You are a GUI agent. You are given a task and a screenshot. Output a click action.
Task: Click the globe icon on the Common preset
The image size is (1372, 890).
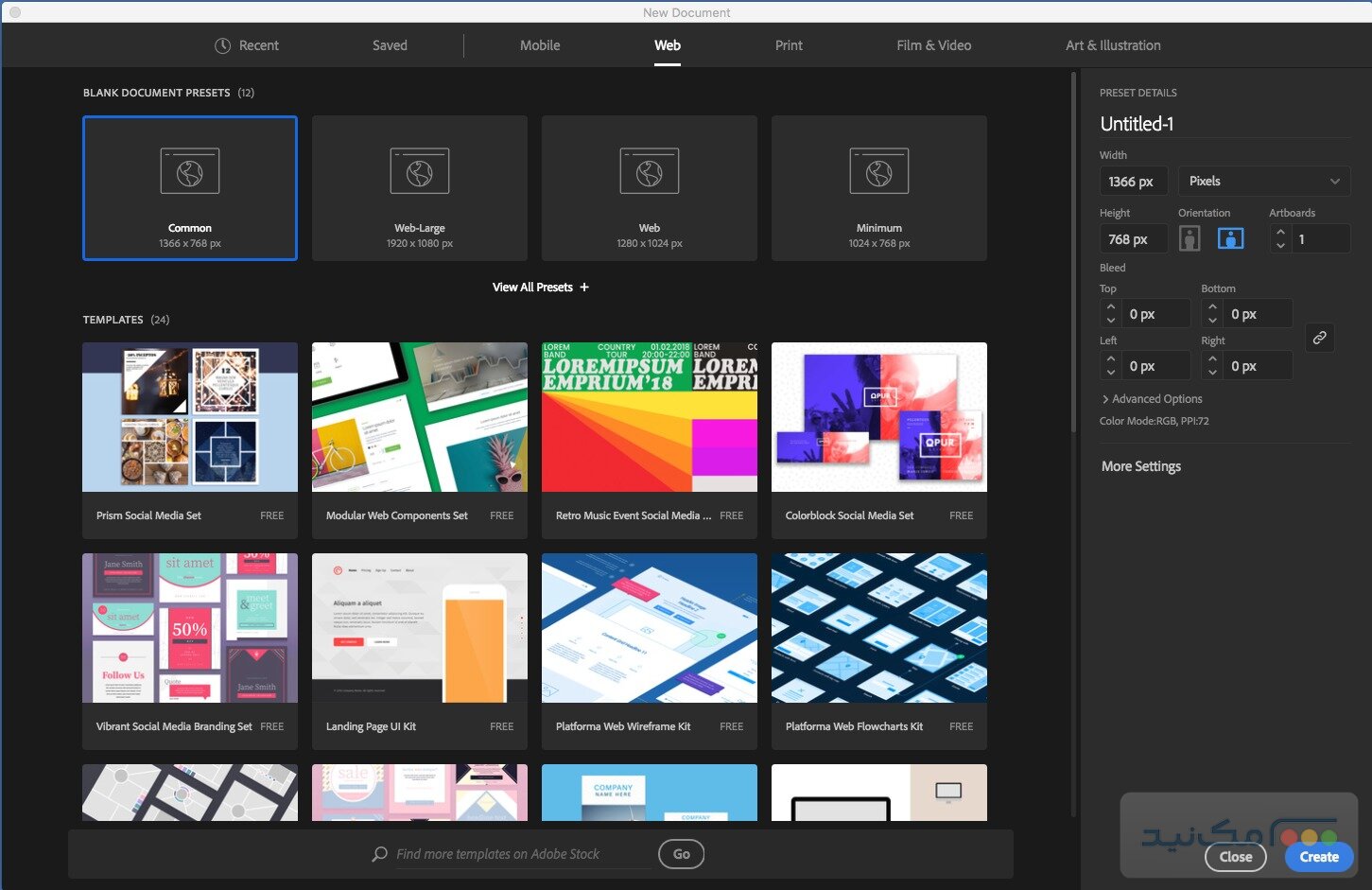pyautogui.click(x=189, y=170)
